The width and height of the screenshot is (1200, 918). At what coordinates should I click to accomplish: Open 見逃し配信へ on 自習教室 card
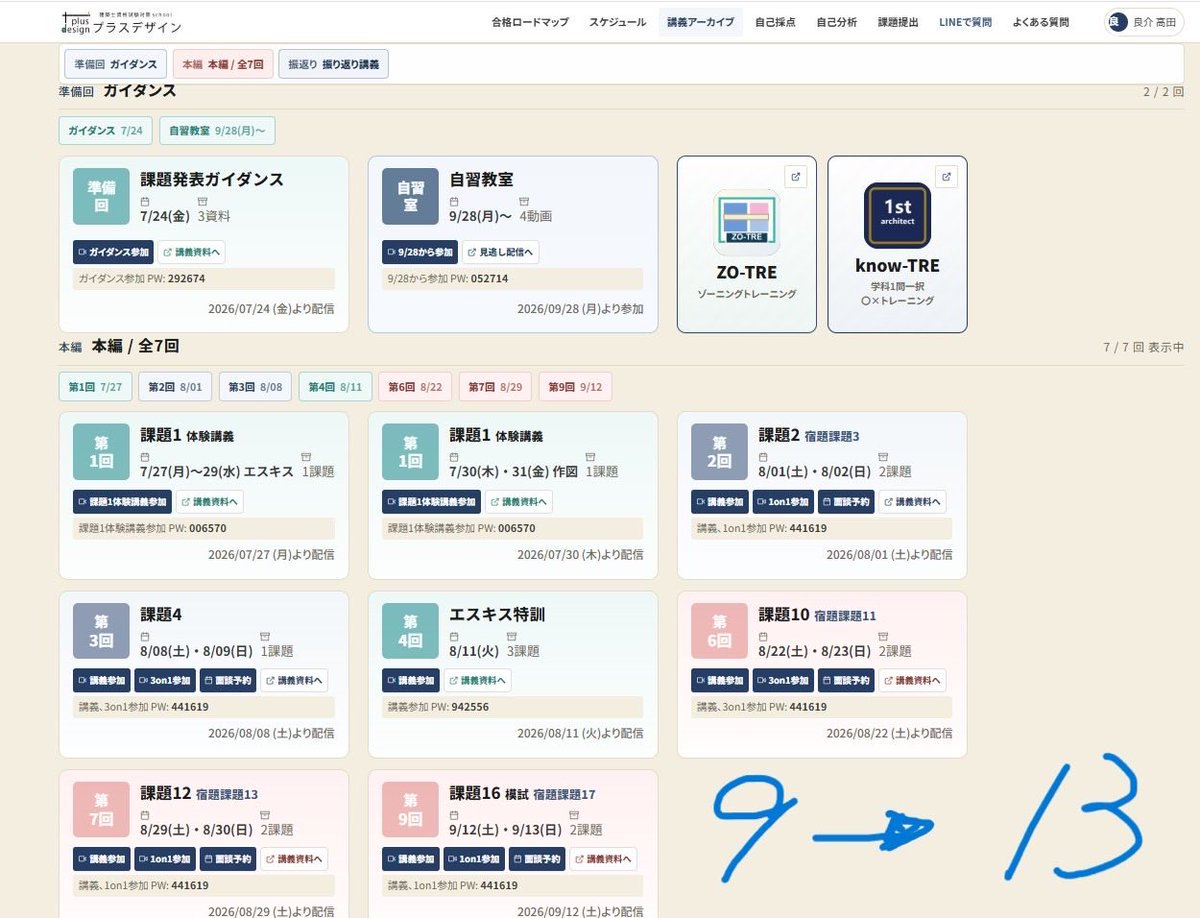coord(501,252)
